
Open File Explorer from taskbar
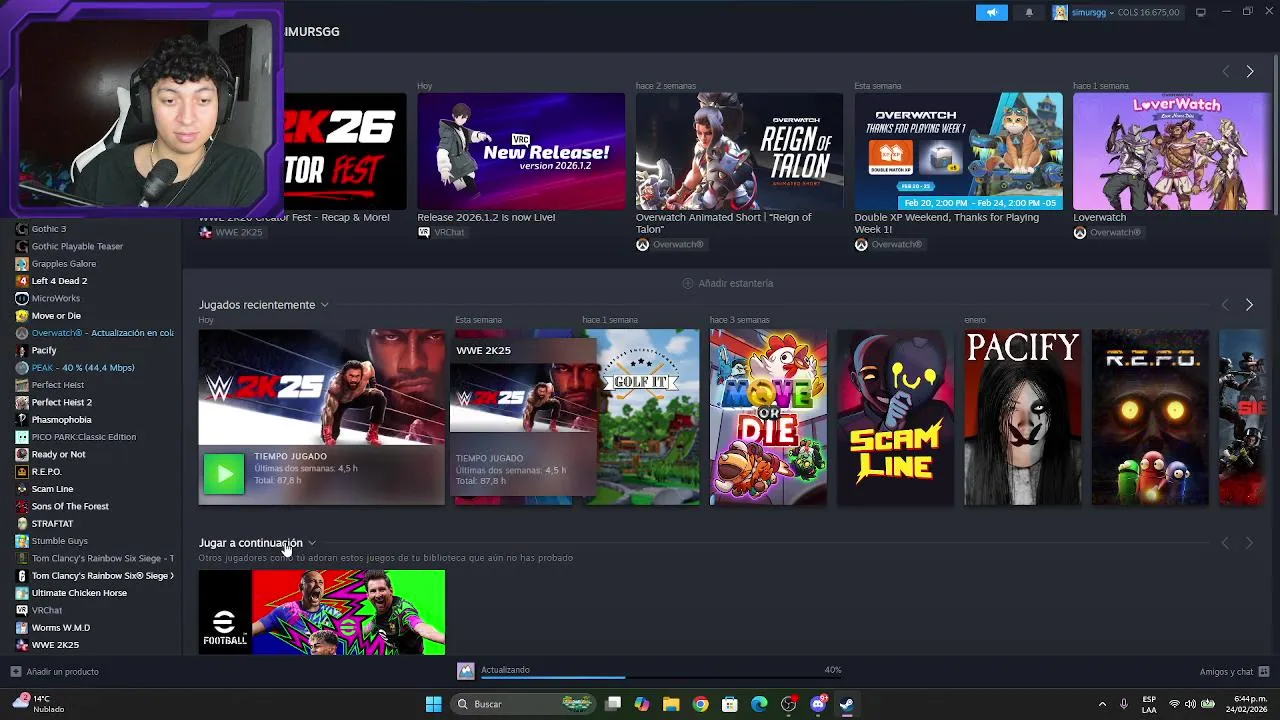click(x=671, y=704)
